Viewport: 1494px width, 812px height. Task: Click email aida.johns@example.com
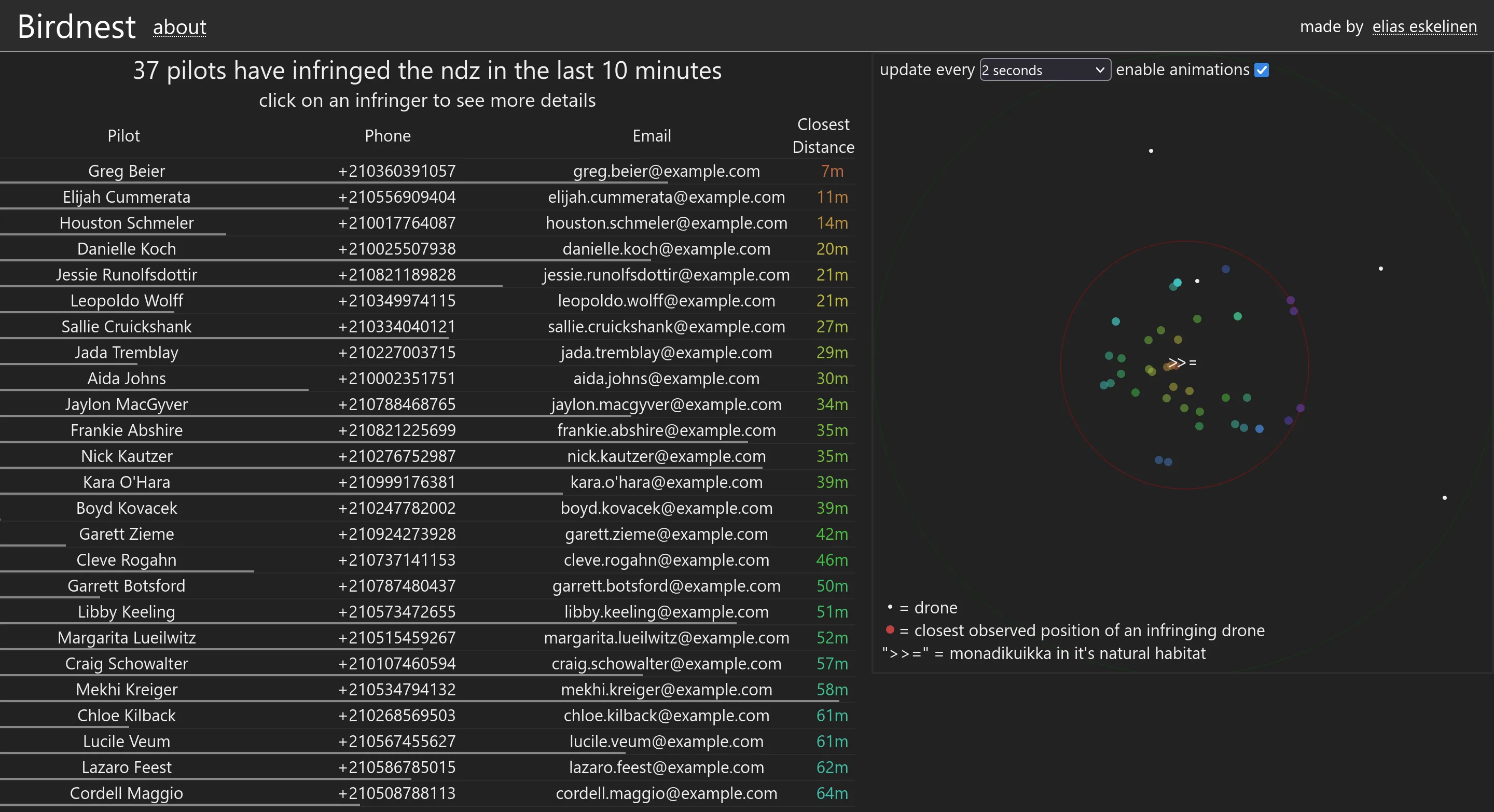(x=667, y=379)
